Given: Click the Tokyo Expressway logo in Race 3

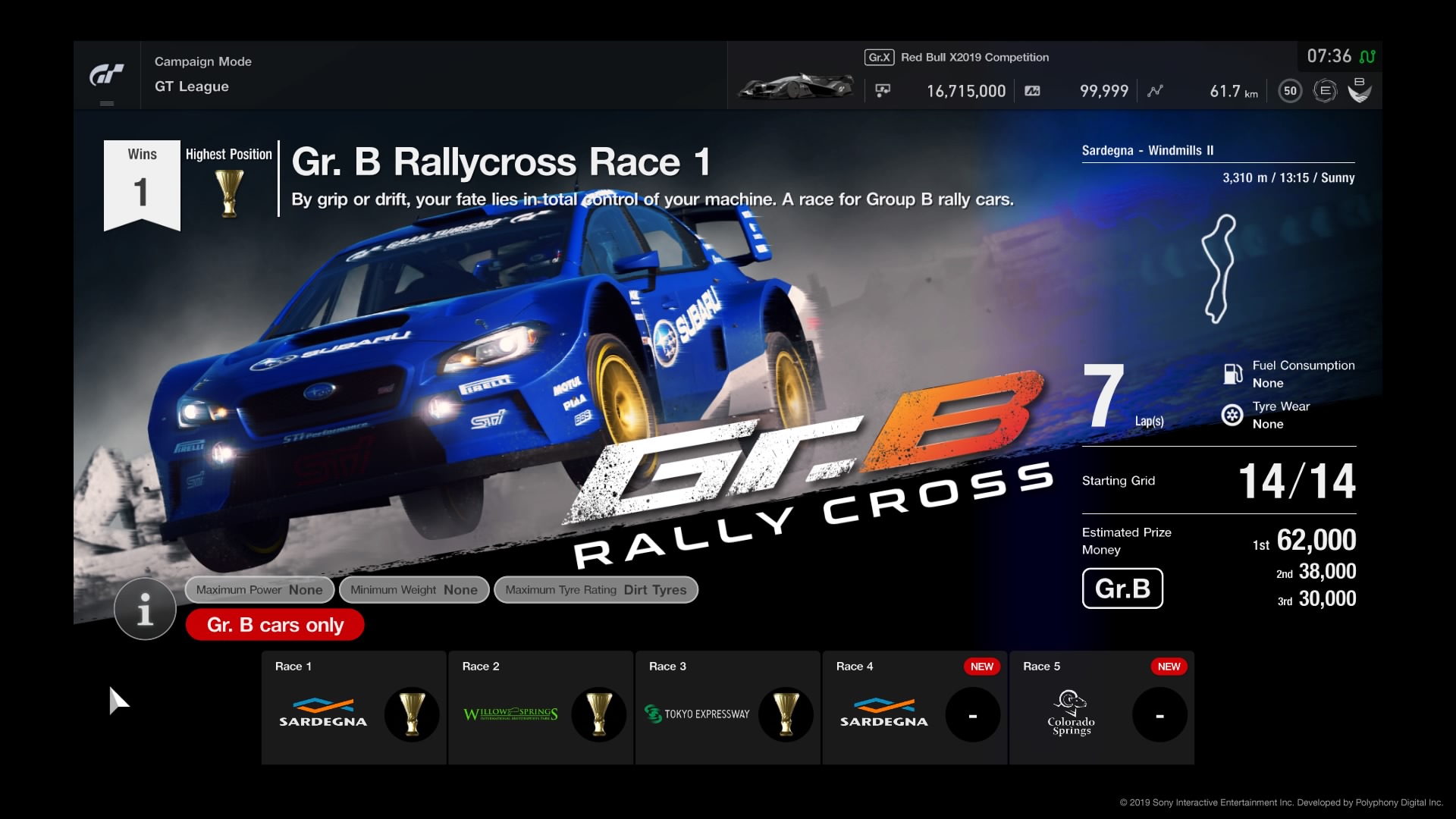Looking at the screenshot, I should click(x=697, y=714).
